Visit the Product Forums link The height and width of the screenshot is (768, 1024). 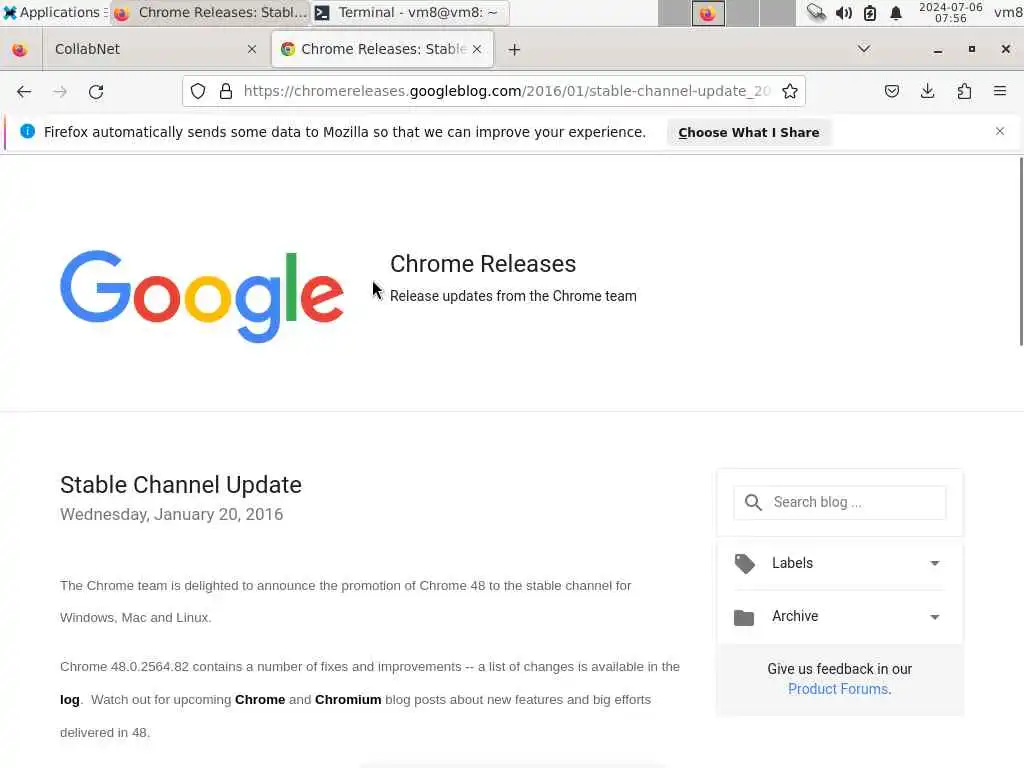tap(839, 689)
